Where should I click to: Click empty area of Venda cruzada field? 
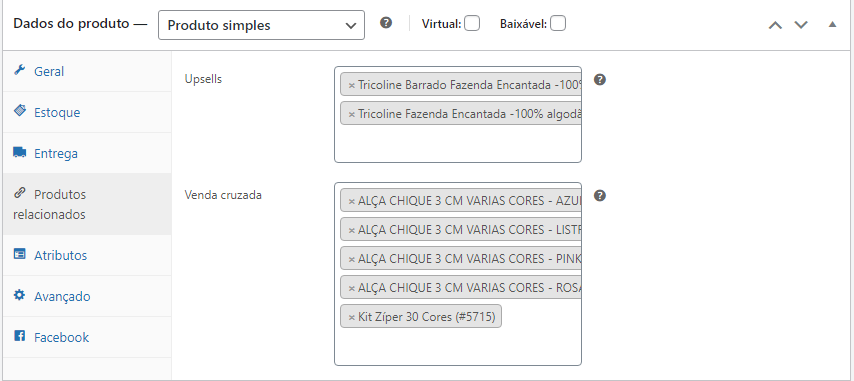tap(458, 347)
